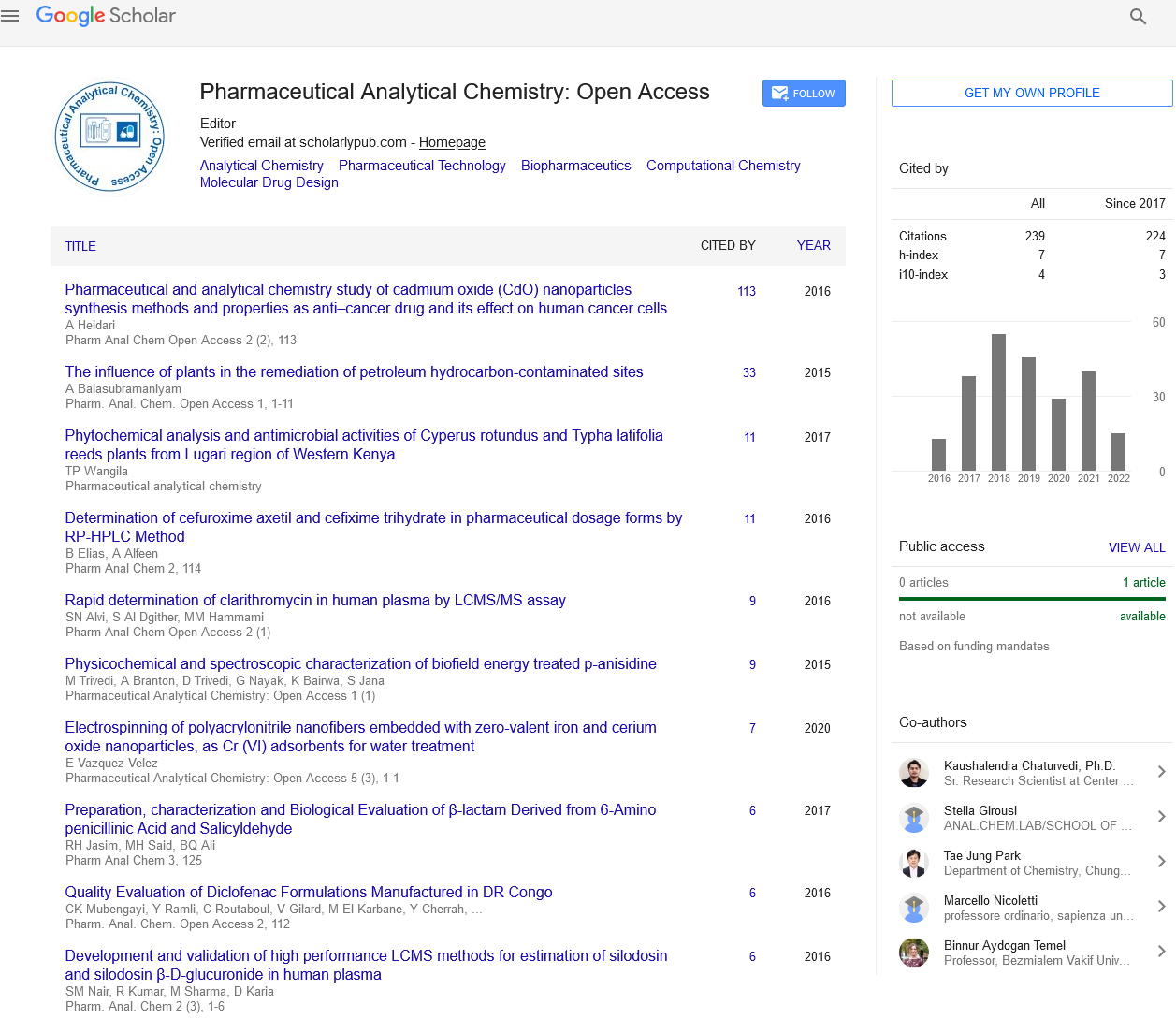Open the cadmium oxide nanoparticles article
The image size is (1176, 1019).
click(366, 299)
